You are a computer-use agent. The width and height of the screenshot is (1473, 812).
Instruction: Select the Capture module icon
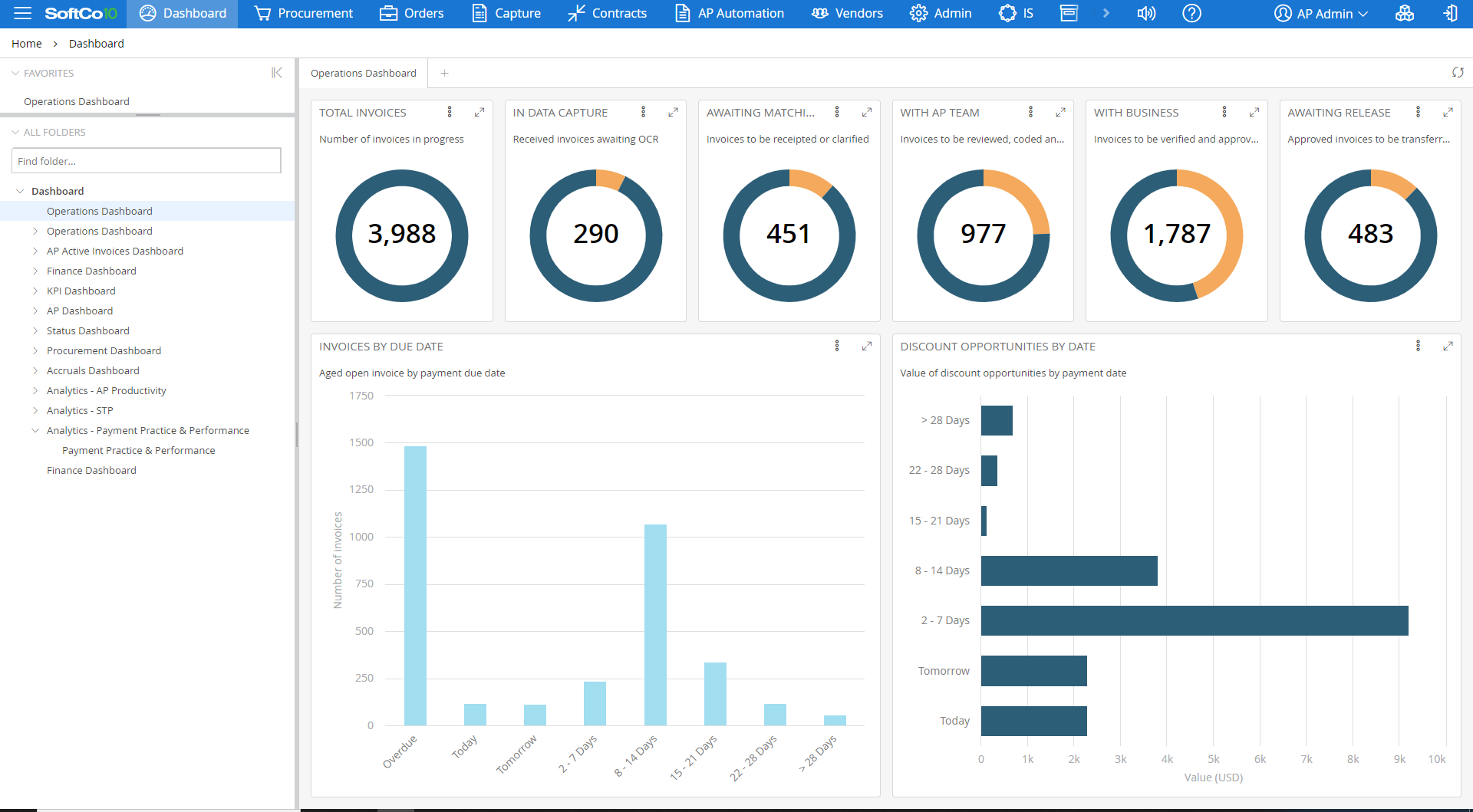click(478, 13)
